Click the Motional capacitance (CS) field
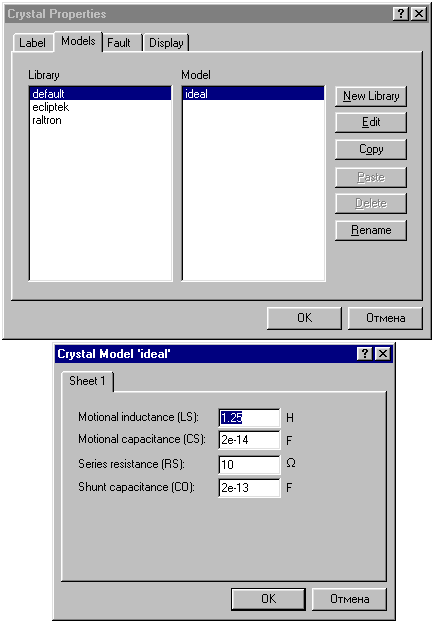The width and height of the screenshot is (435, 623). 249,440
